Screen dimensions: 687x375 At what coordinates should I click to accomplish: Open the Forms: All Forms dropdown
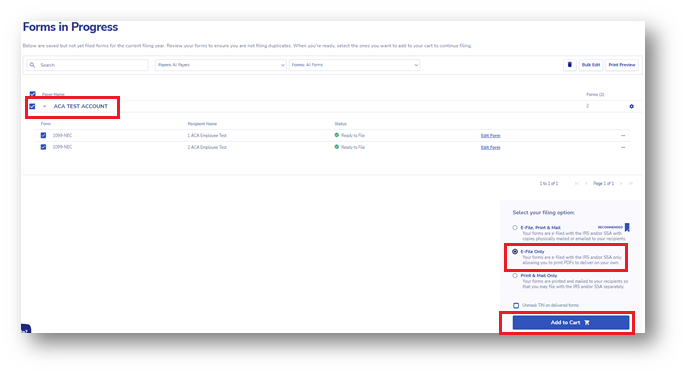coord(354,65)
